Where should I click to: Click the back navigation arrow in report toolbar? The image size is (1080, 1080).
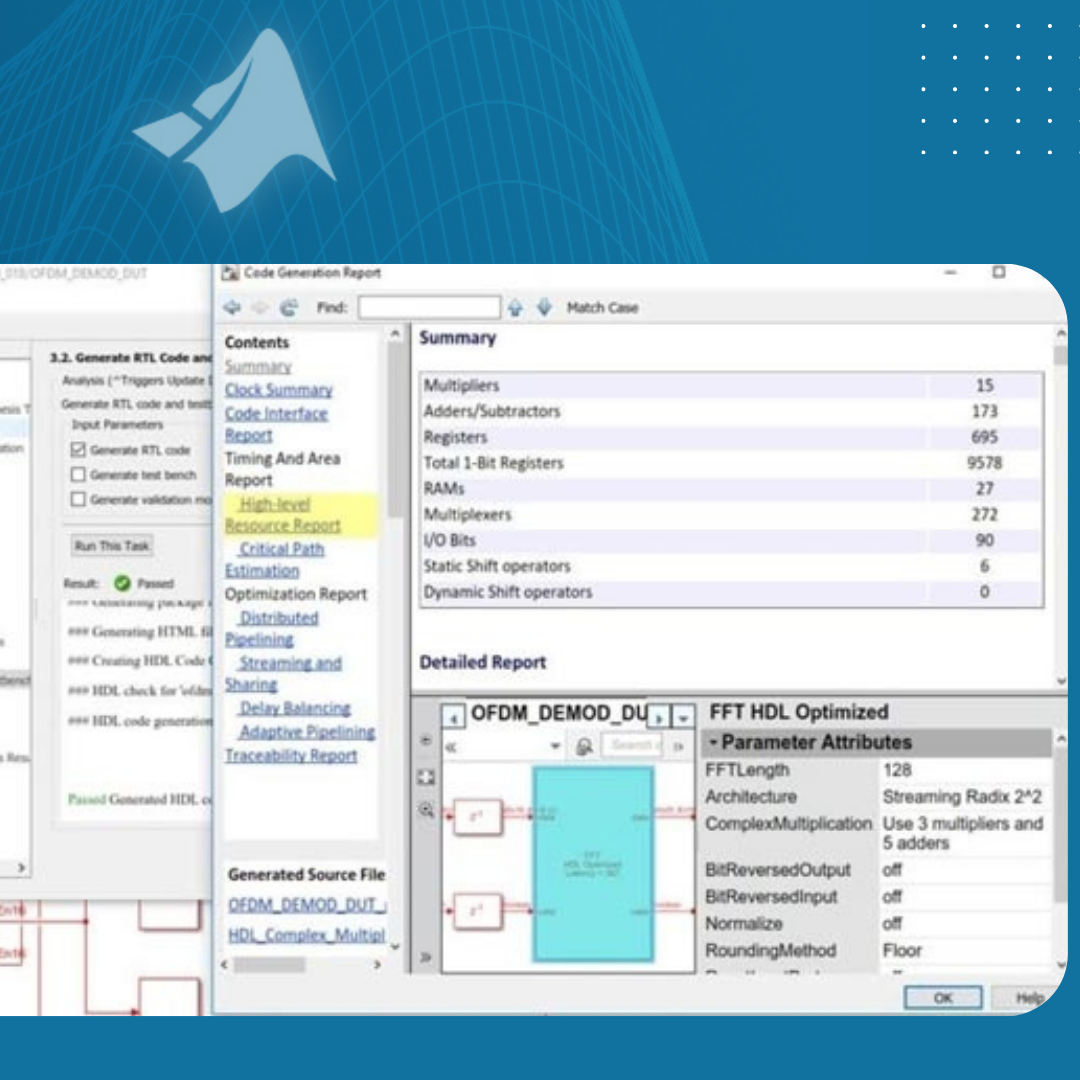click(x=232, y=308)
